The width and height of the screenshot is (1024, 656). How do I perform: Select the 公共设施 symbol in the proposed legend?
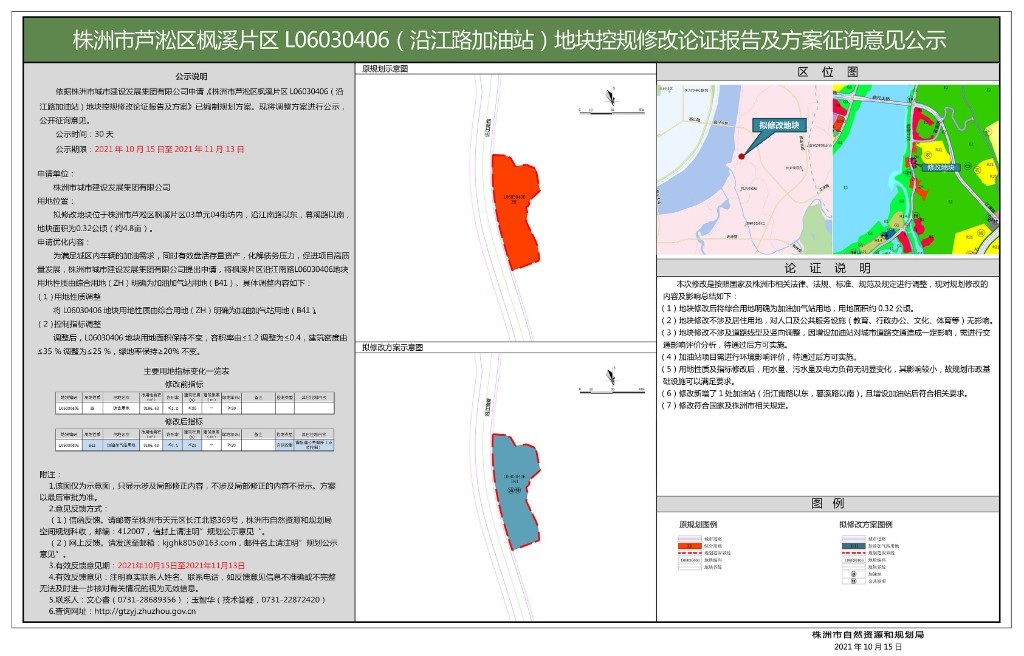point(853,582)
